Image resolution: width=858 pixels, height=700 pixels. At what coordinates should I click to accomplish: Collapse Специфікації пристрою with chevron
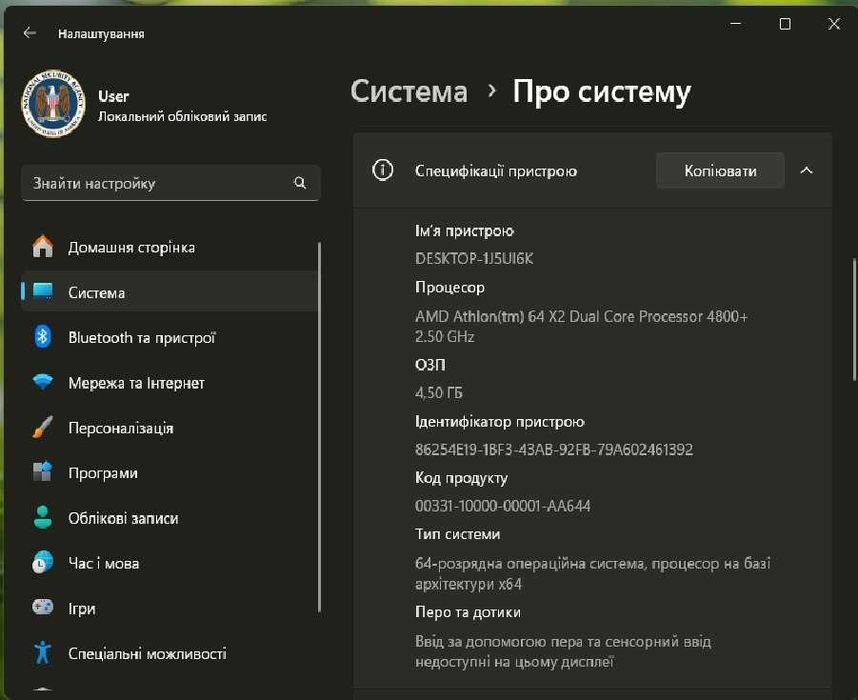pos(806,171)
